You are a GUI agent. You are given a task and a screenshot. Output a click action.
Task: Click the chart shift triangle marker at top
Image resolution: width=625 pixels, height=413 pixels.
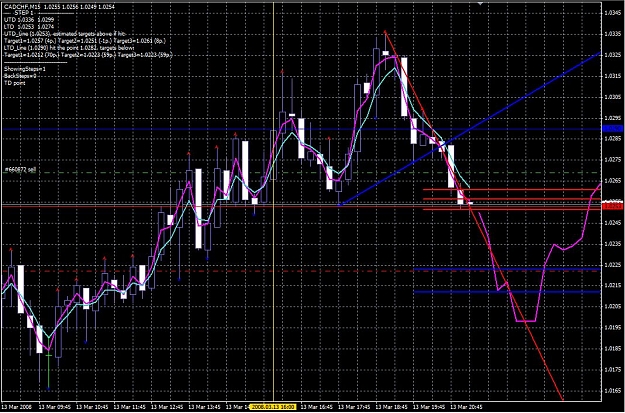pos(480,3)
